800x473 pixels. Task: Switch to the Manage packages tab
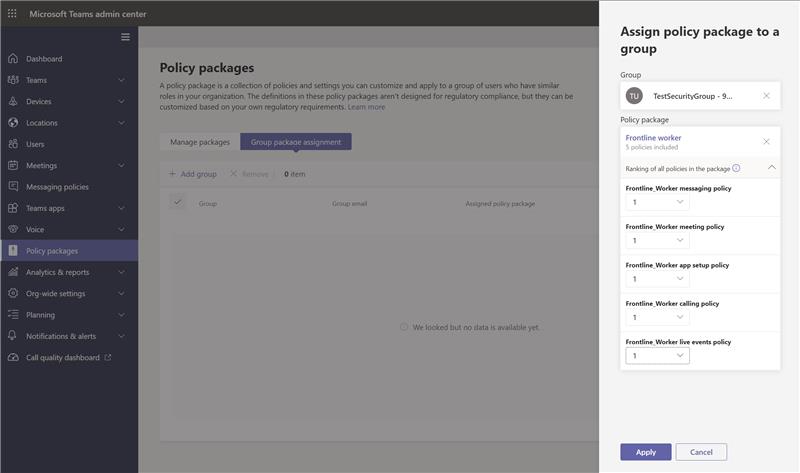pos(200,142)
